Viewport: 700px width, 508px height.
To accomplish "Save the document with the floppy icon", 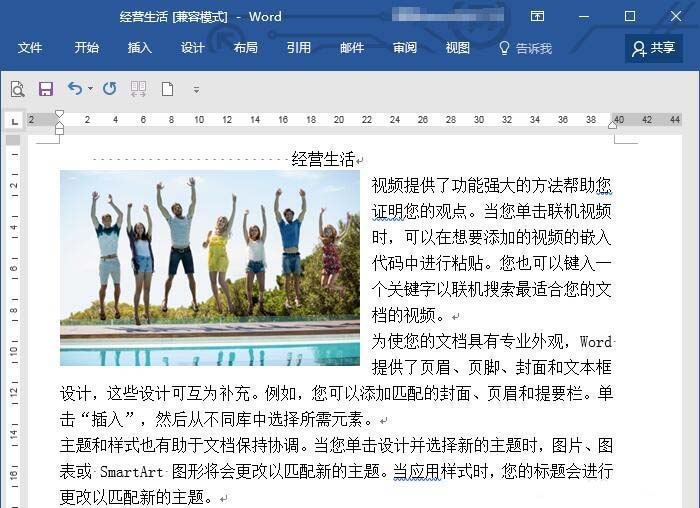I will coord(46,89).
